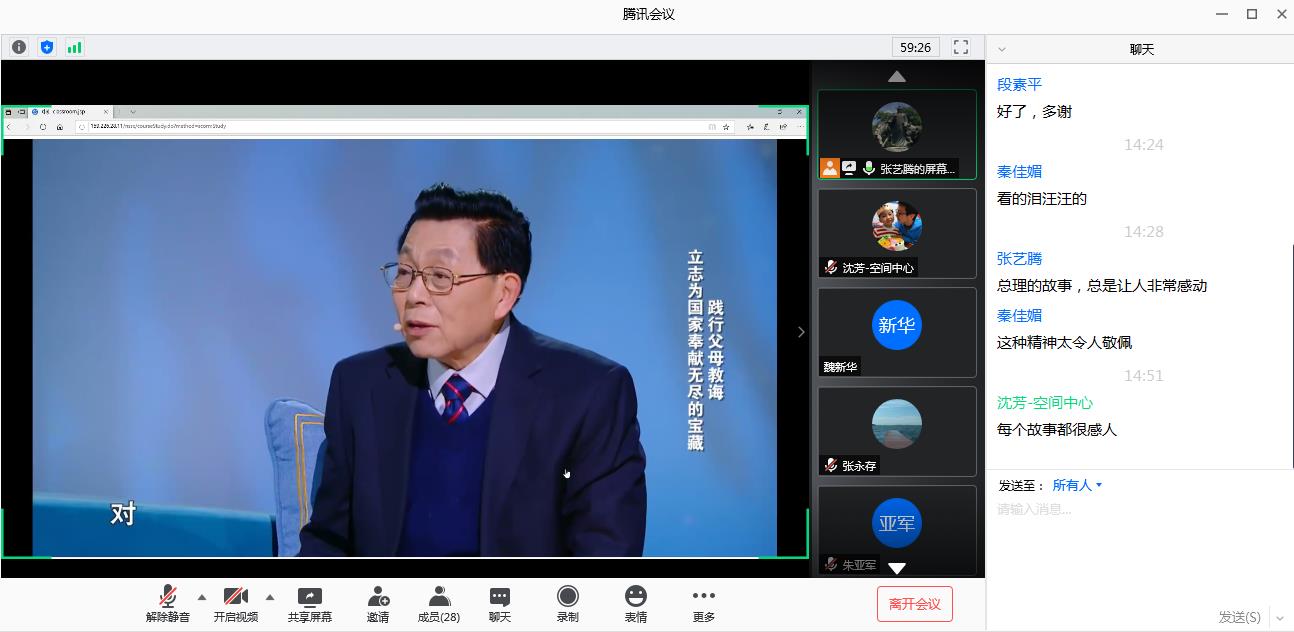The height and width of the screenshot is (632, 1294).
Task: Select 魏新华 participant thumbnail
Action: [897, 332]
